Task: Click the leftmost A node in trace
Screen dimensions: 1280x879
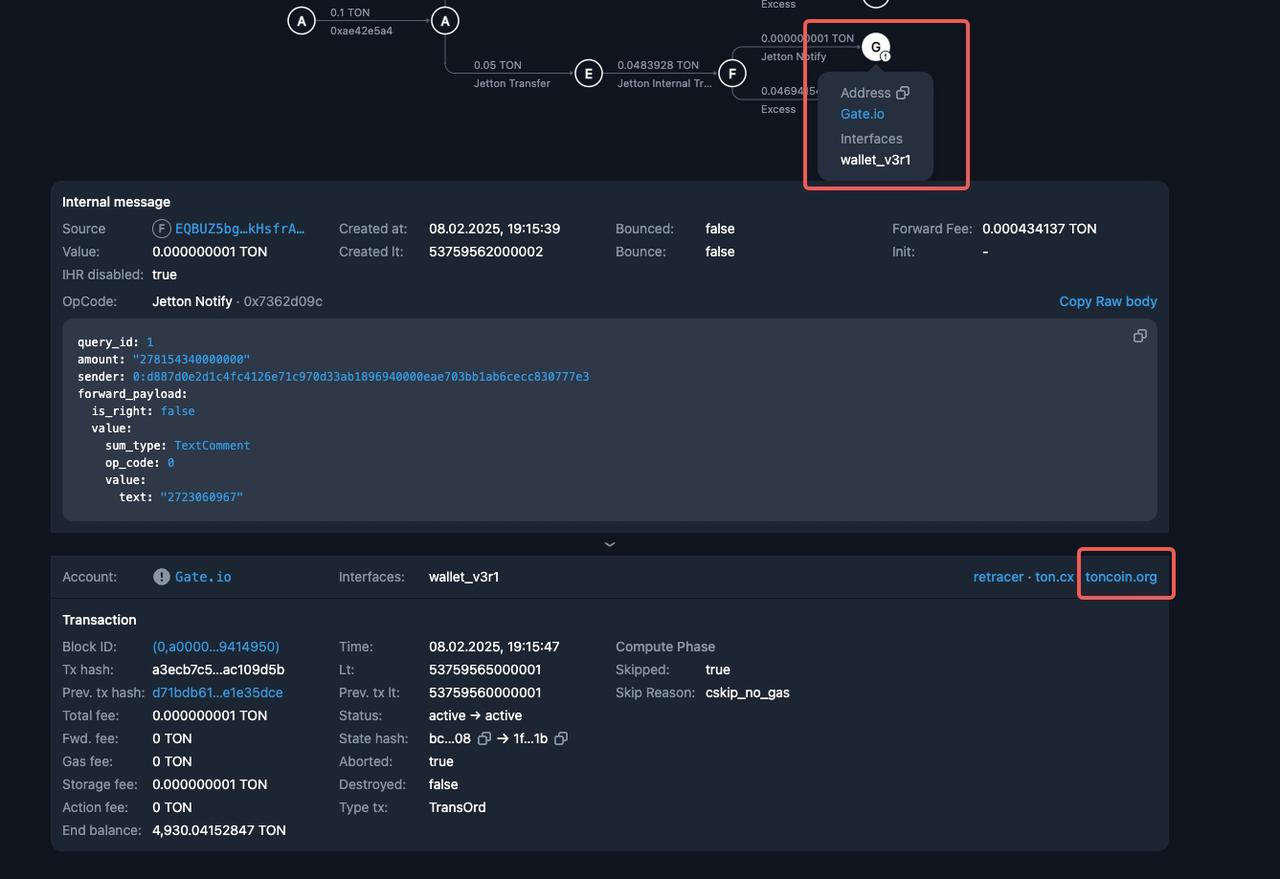Action: (301, 20)
